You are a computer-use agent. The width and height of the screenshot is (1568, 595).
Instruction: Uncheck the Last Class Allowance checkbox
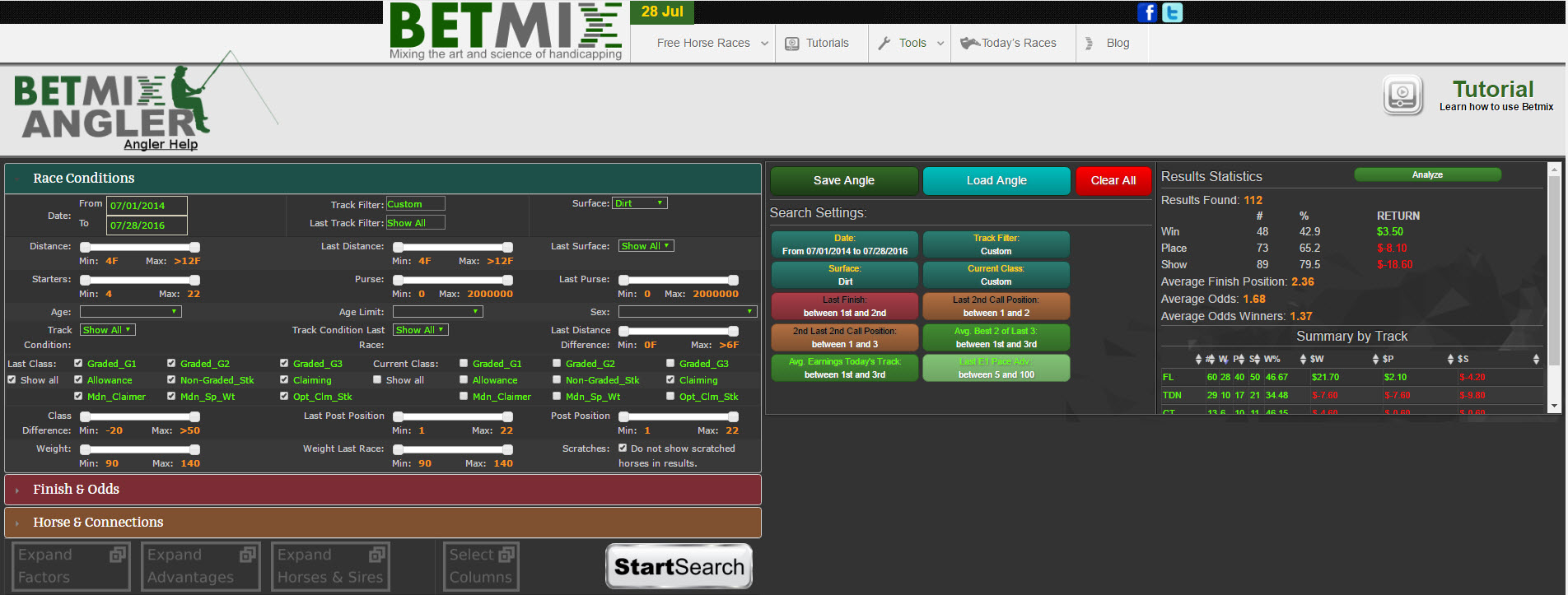click(78, 380)
